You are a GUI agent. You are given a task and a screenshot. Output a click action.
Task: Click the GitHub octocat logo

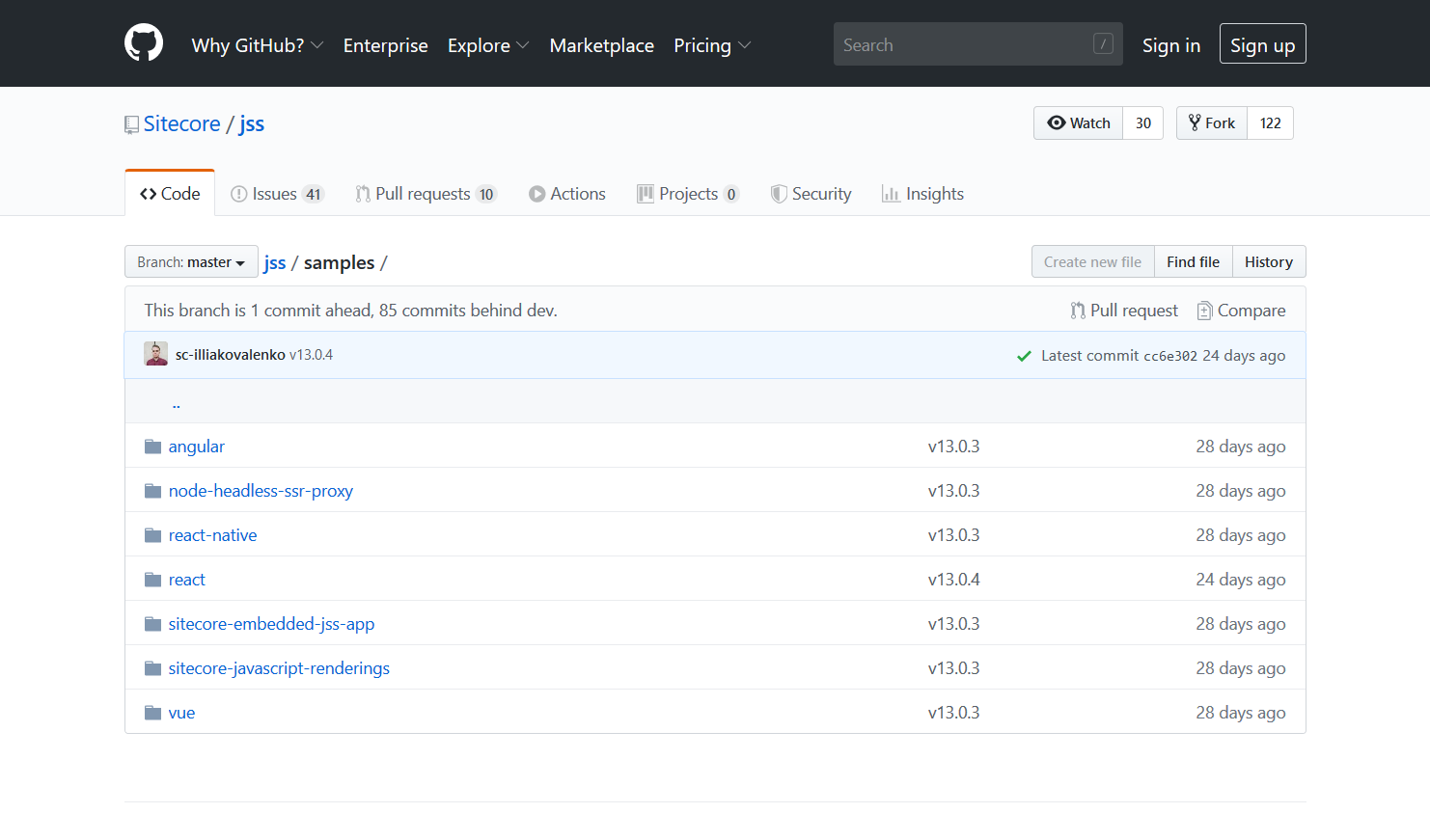tap(144, 43)
